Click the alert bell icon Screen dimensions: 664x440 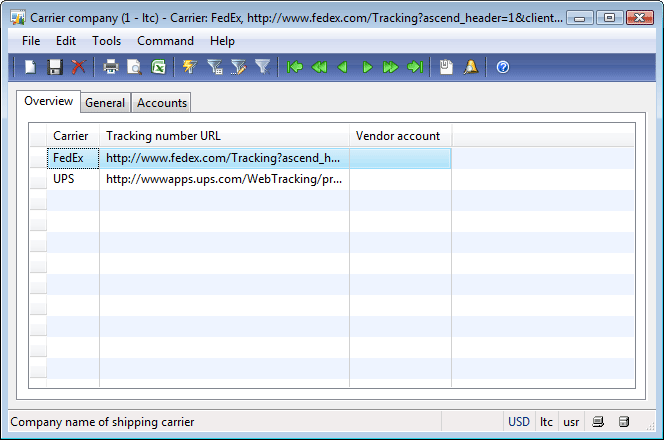(x=470, y=67)
